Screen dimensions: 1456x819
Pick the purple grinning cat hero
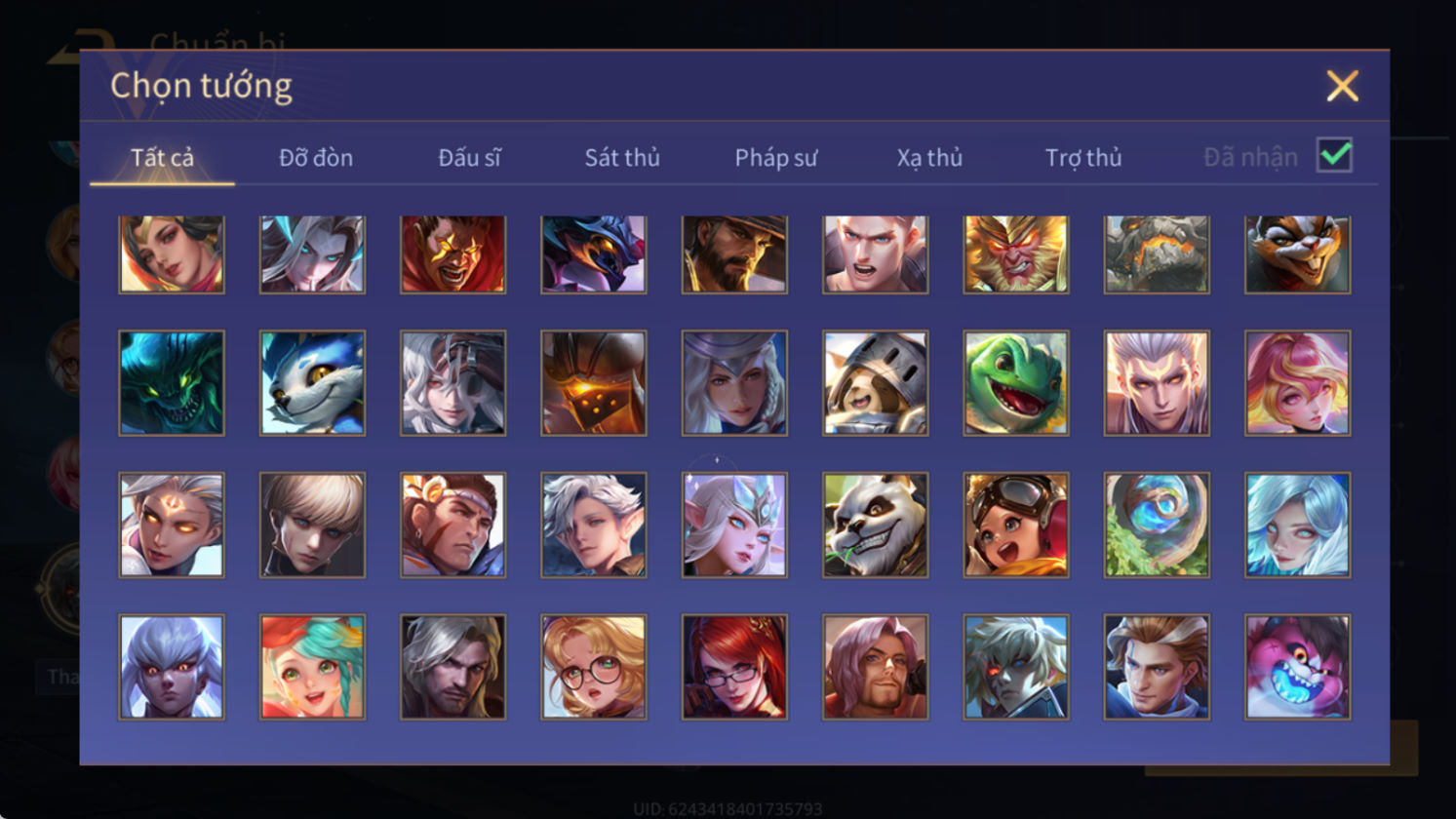point(1297,667)
